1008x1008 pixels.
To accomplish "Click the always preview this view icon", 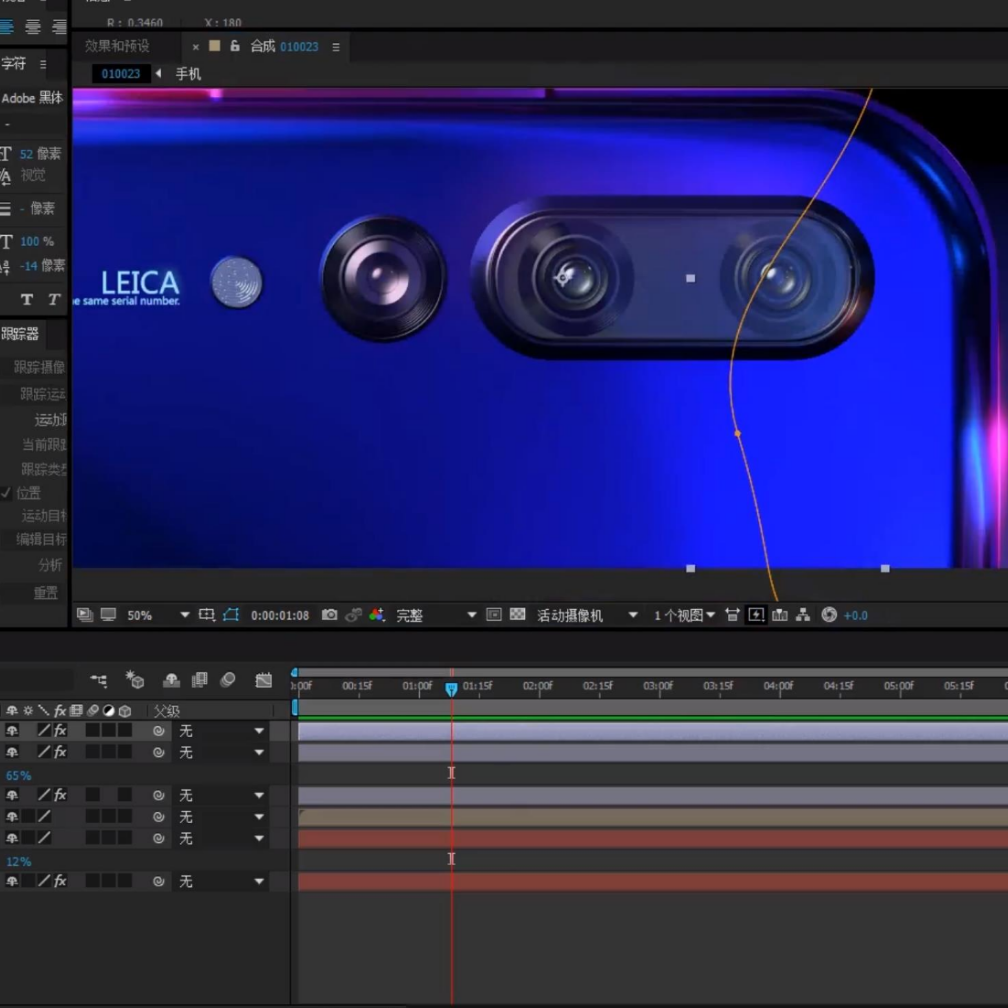I will point(84,615).
